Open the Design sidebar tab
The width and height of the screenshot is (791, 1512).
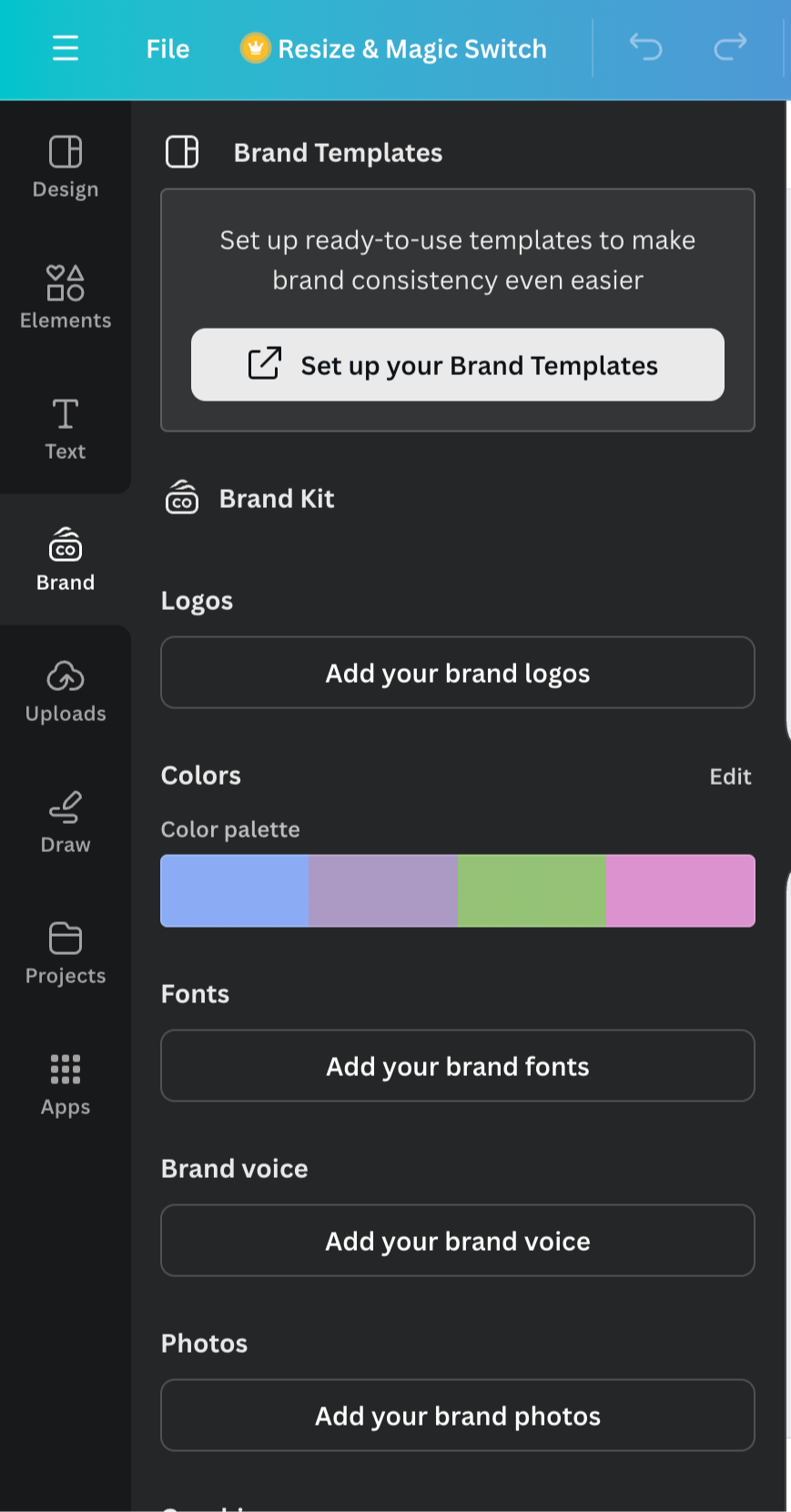click(66, 167)
